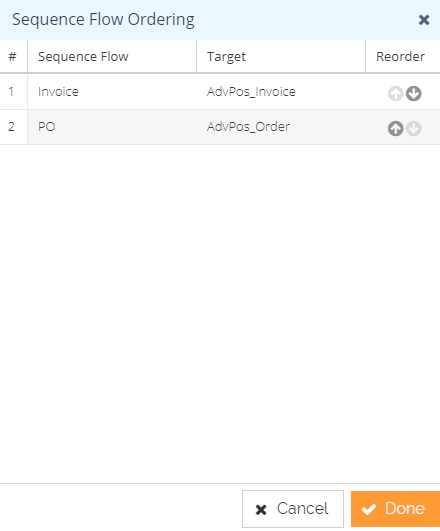Image resolution: width=440 pixels, height=531 pixels.
Task: Click the Sequence Flow Ordering dialog title
Action: [x=103, y=20]
